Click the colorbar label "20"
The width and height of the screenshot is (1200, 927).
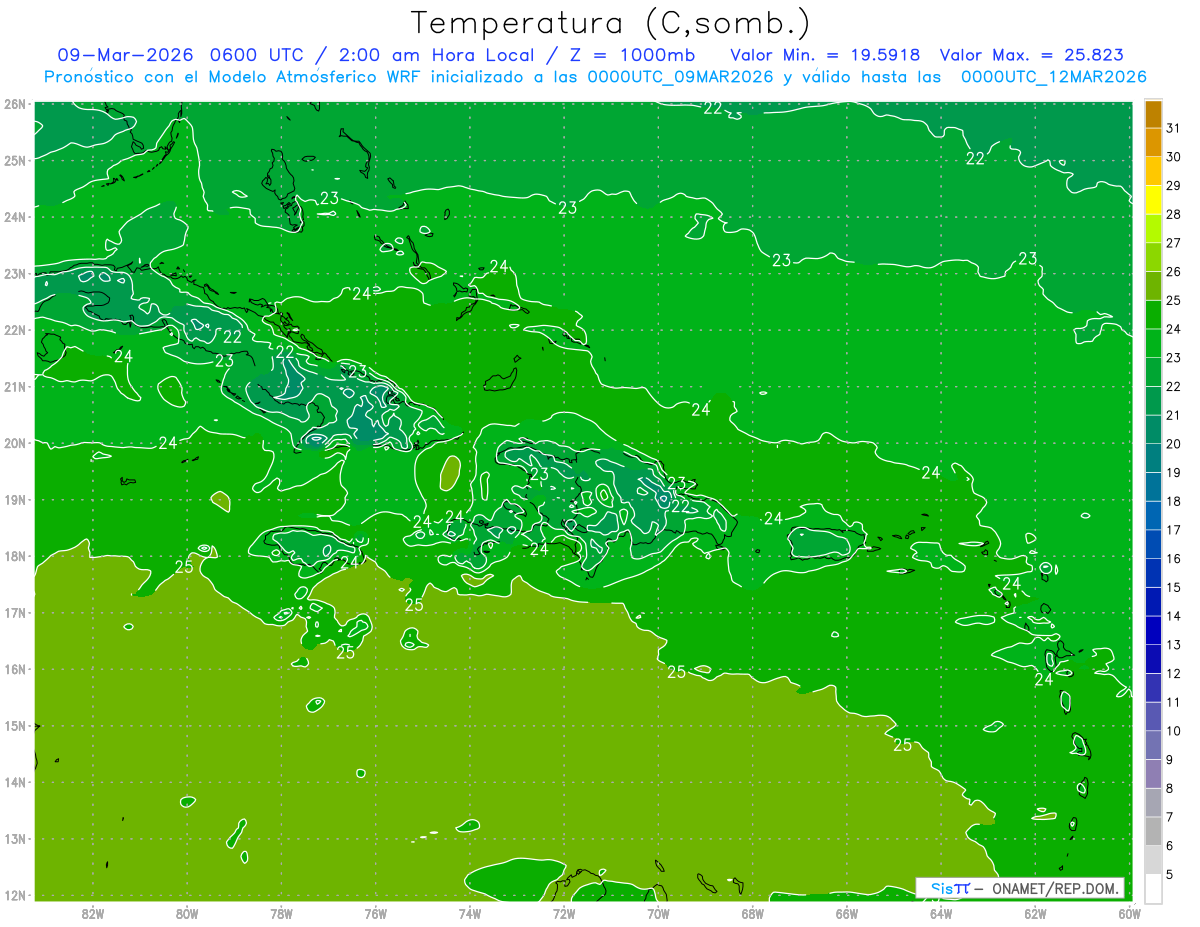tap(1174, 444)
